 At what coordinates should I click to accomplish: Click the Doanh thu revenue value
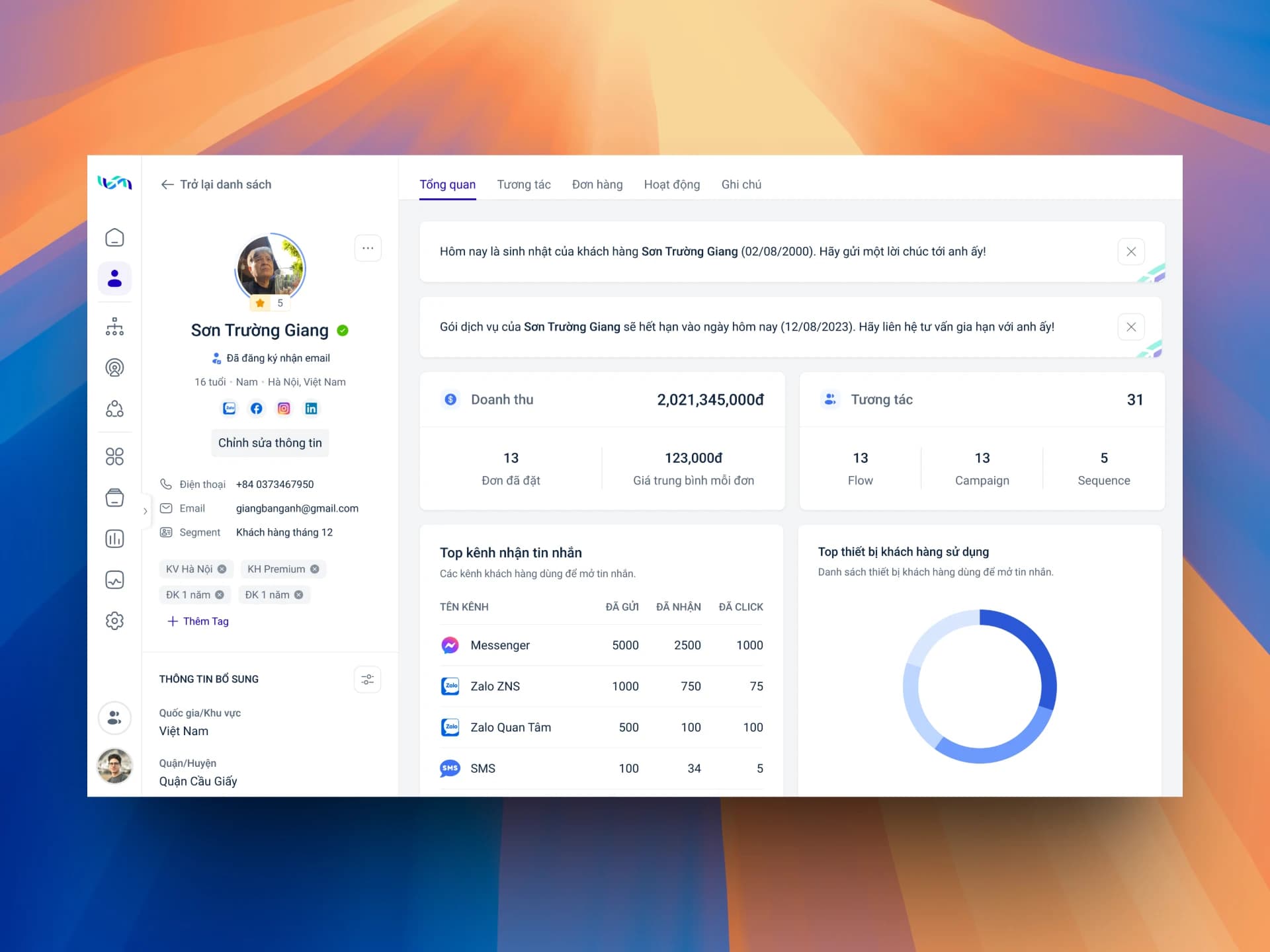coord(710,400)
